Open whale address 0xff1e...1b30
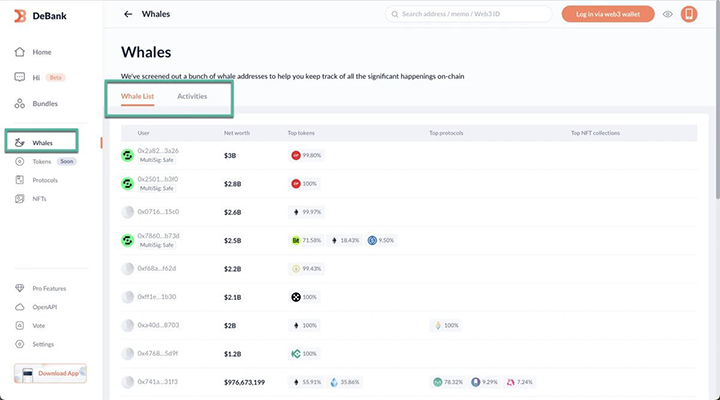720x400 pixels. point(157,297)
